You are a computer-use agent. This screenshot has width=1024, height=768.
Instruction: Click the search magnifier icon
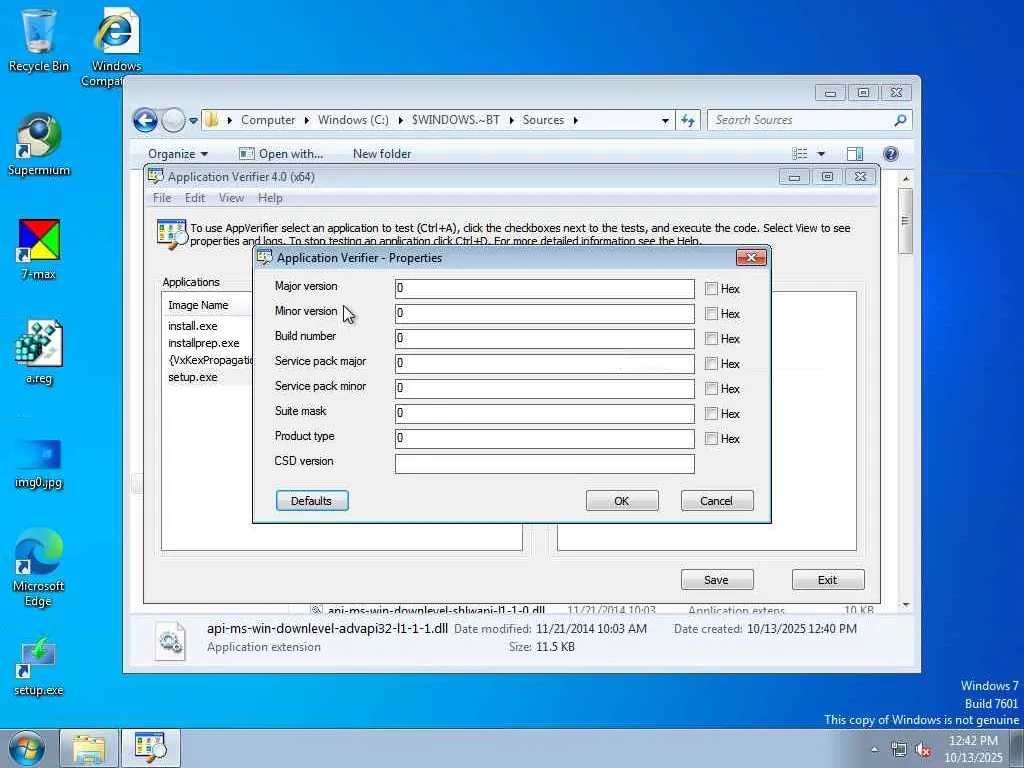click(x=900, y=120)
